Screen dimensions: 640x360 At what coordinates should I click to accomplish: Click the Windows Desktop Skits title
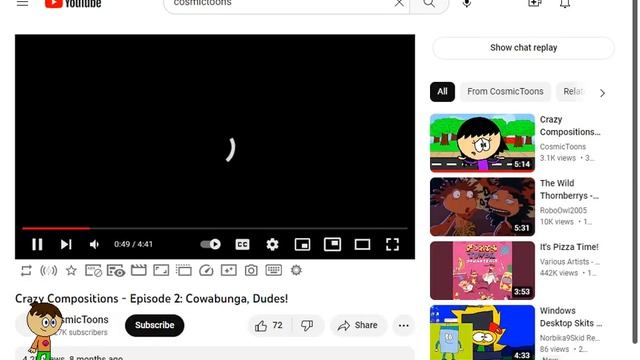pos(571,317)
